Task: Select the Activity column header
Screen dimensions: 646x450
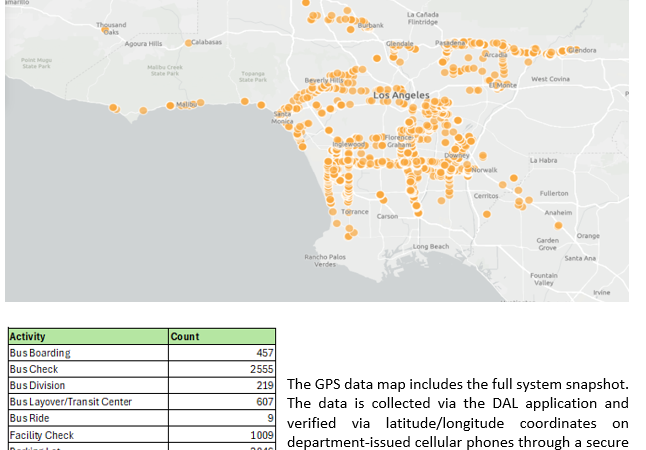Action: pyautogui.click(x=27, y=337)
